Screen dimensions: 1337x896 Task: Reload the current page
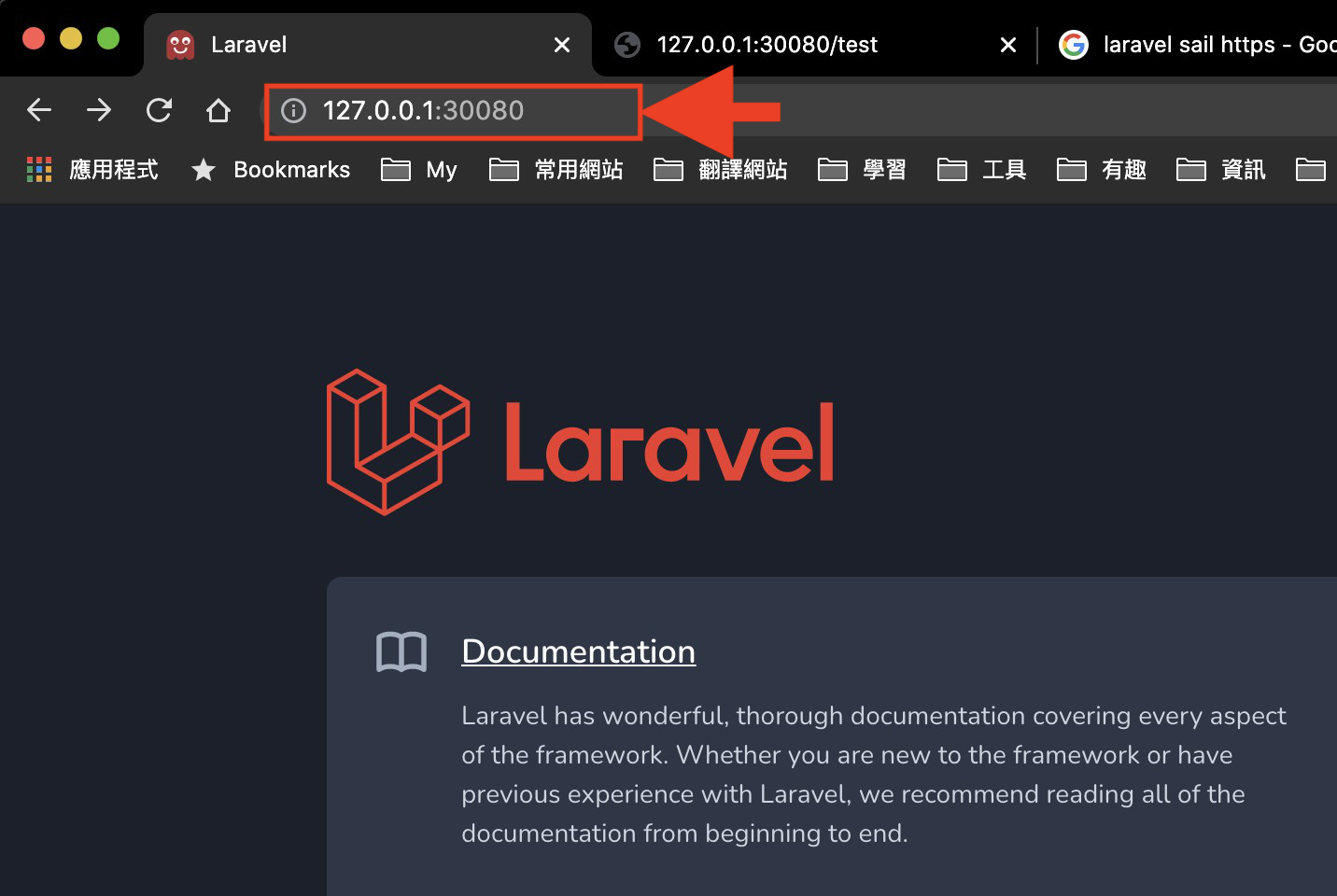pyautogui.click(x=159, y=110)
